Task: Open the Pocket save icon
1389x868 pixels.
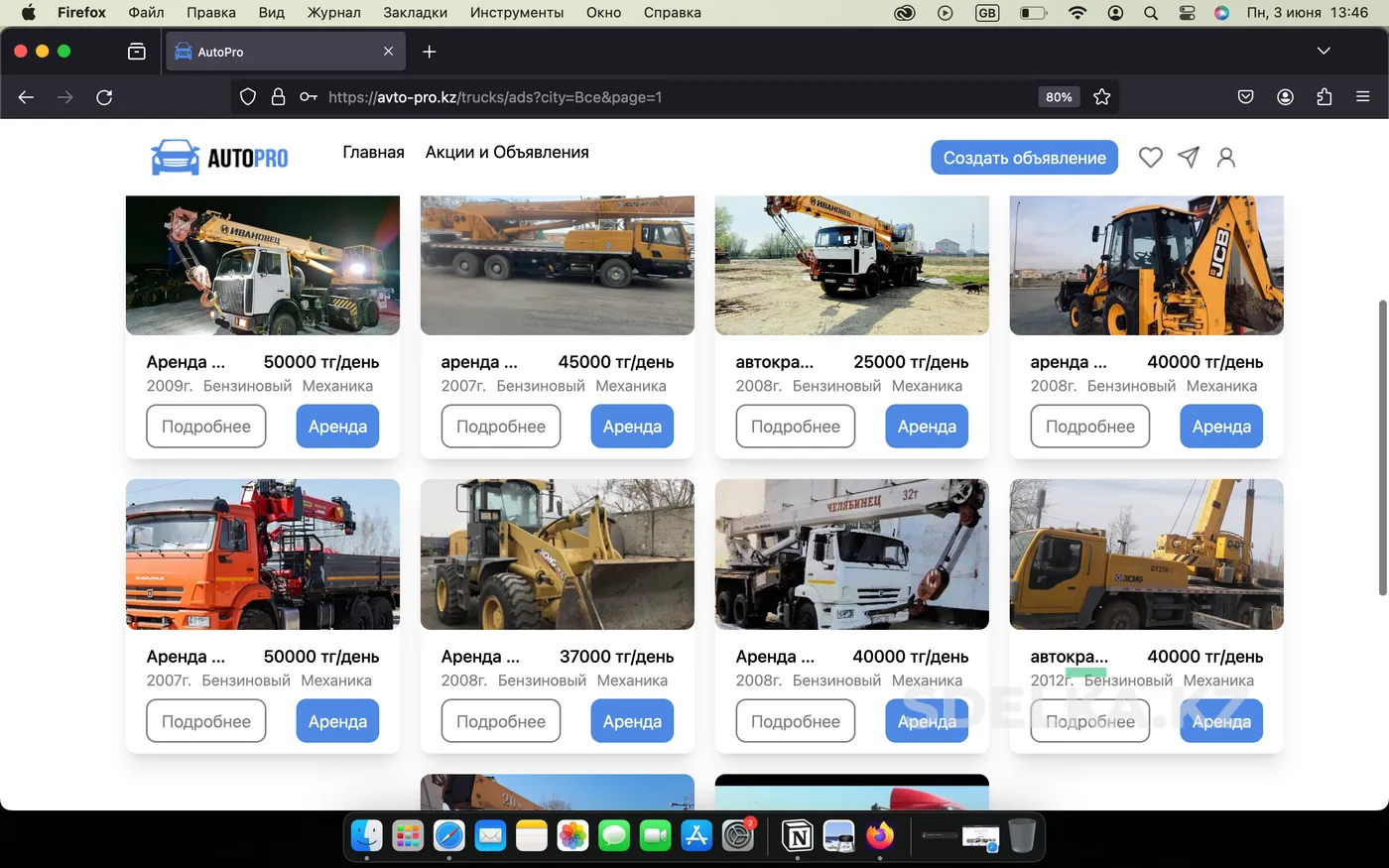Action: point(1246,97)
